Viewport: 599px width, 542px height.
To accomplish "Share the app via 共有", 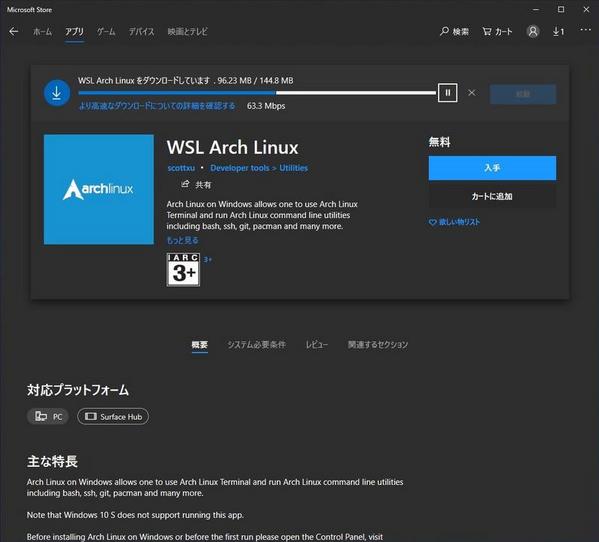I will (196, 185).
